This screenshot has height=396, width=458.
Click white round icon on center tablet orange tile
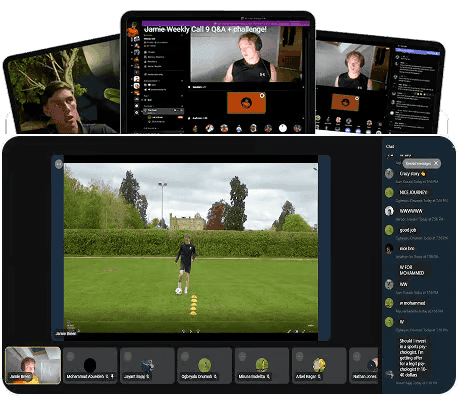point(262,96)
